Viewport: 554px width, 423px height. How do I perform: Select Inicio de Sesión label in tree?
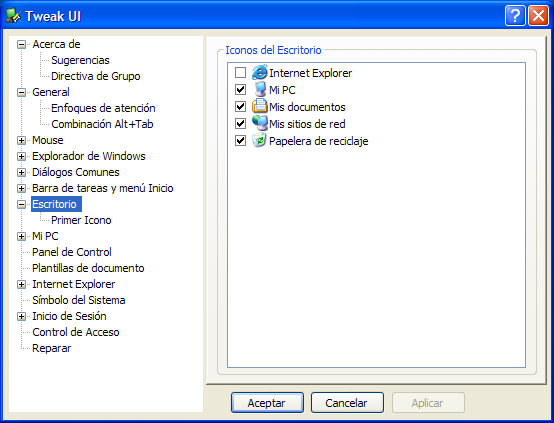pyautogui.click(x=69, y=316)
